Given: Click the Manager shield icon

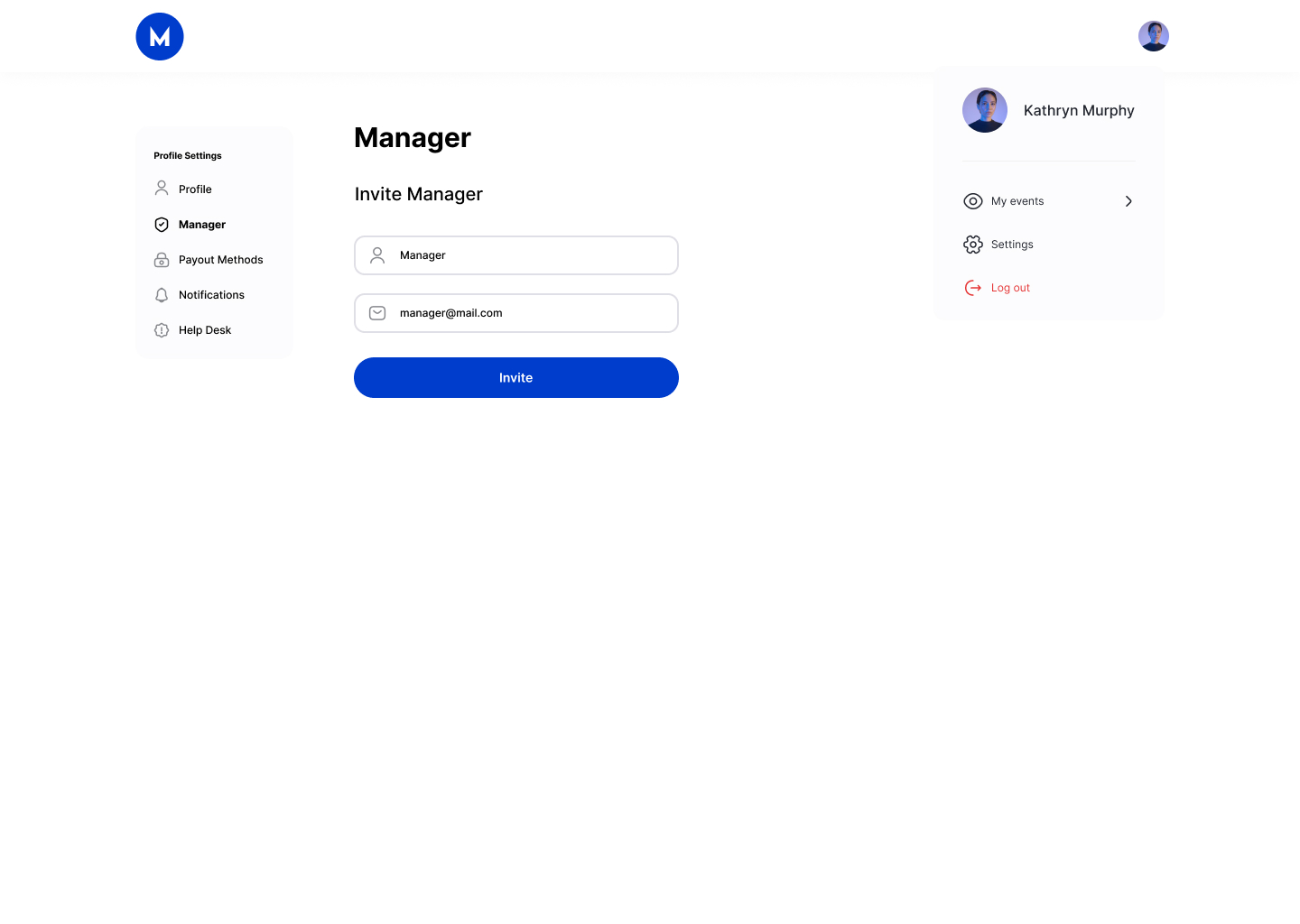Looking at the screenshot, I should [162, 225].
